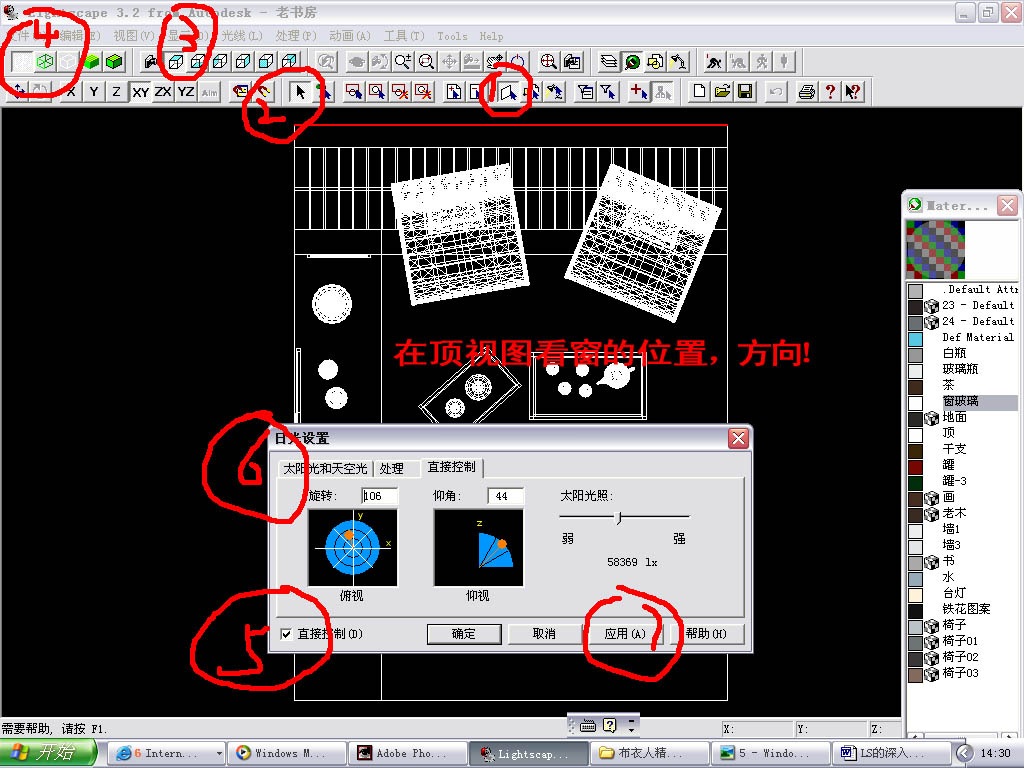The image size is (1024, 768).
Task: Open the Layers table icon
Action: click(609, 61)
